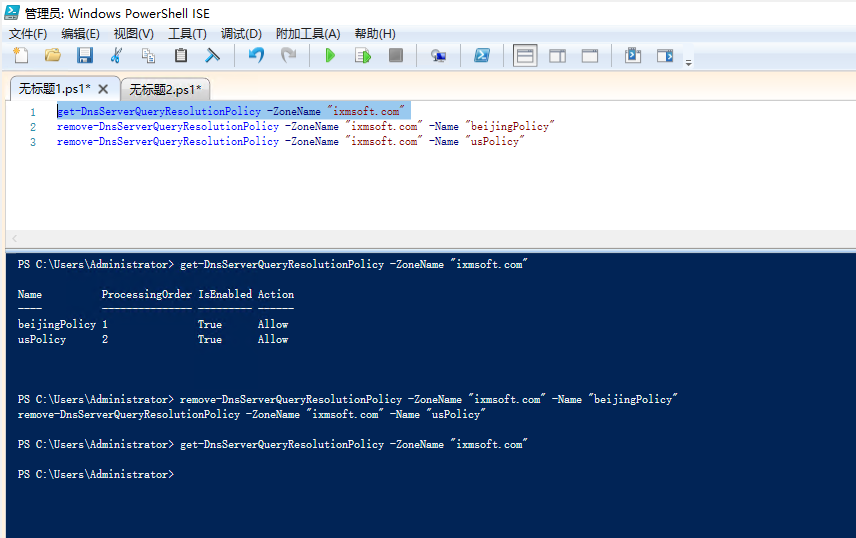Image resolution: width=856 pixels, height=538 pixels.
Task: Click script line 2 with "beijingPolicy"
Action: click(x=306, y=126)
